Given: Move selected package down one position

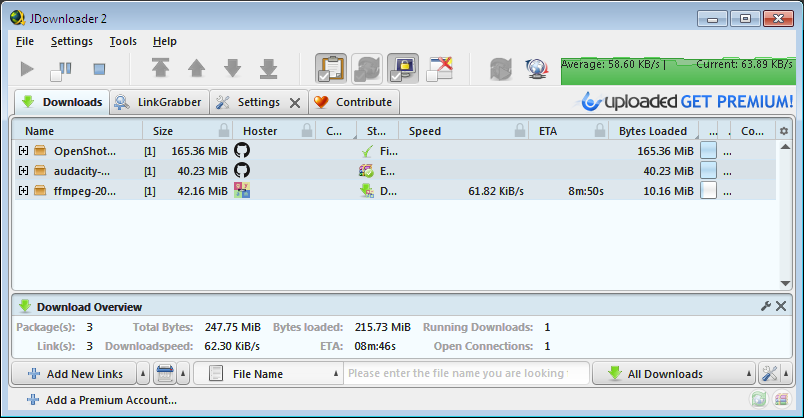Looking at the screenshot, I should point(233,68).
